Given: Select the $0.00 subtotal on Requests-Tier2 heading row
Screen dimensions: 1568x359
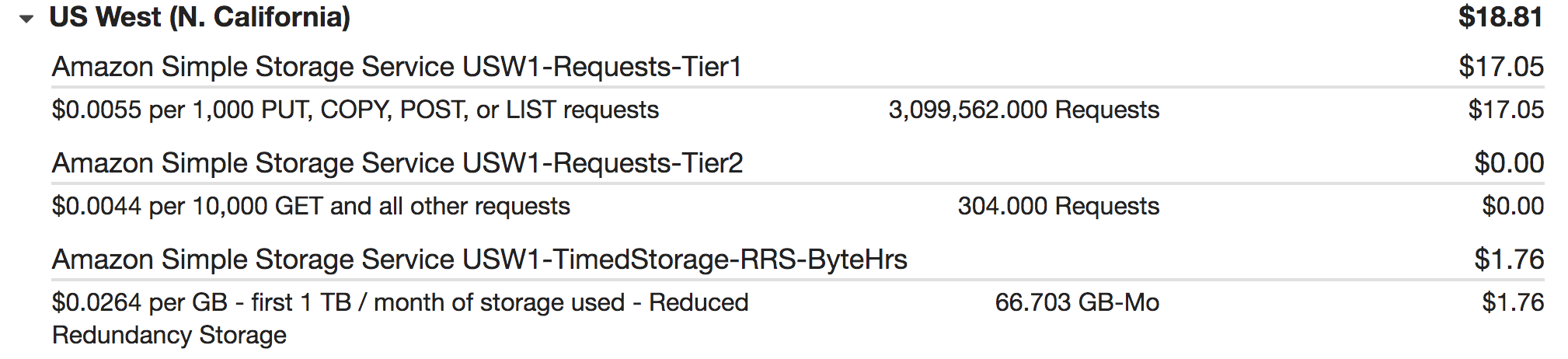Looking at the screenshot, I should [1509, 163].
